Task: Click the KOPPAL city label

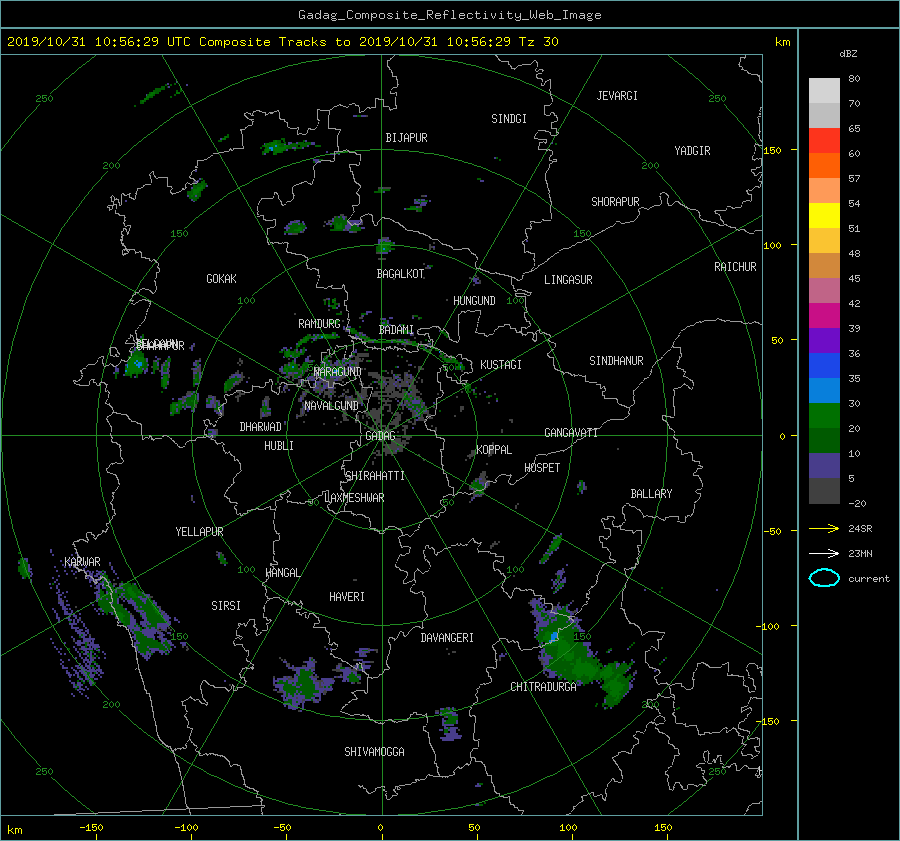Action: [x=494, y=450]
